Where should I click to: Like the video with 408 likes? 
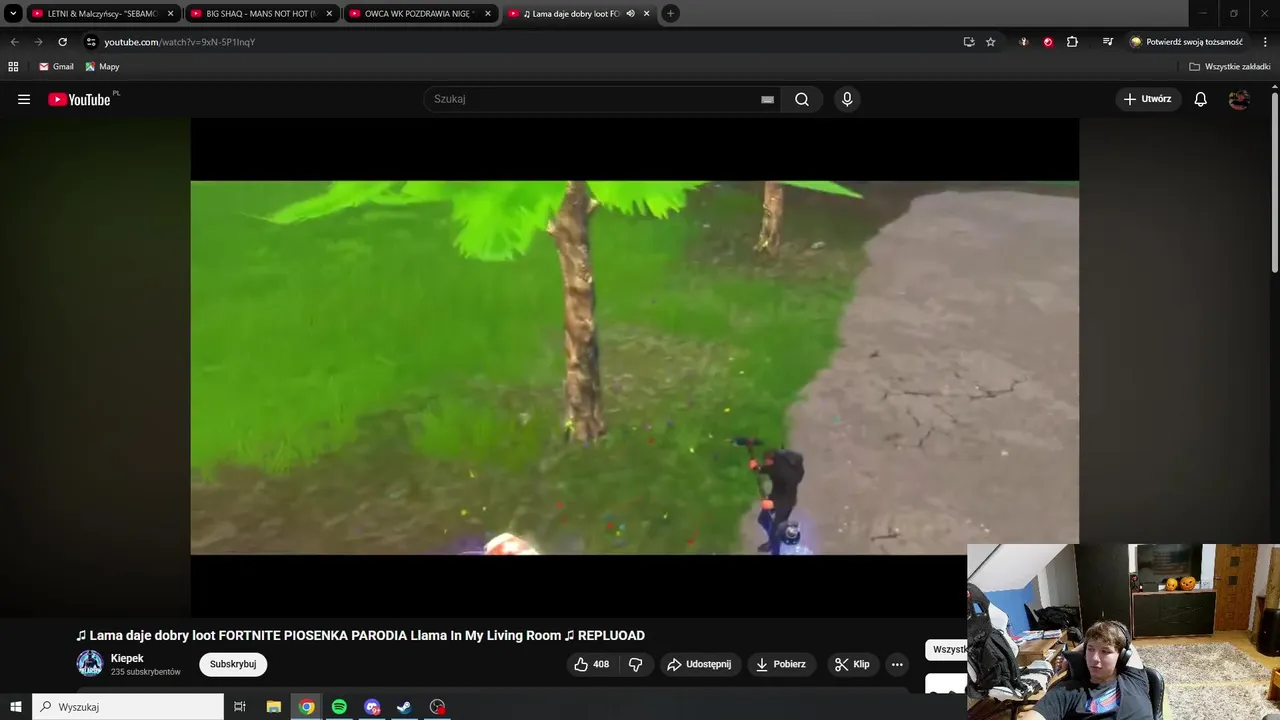click(592, 664)
